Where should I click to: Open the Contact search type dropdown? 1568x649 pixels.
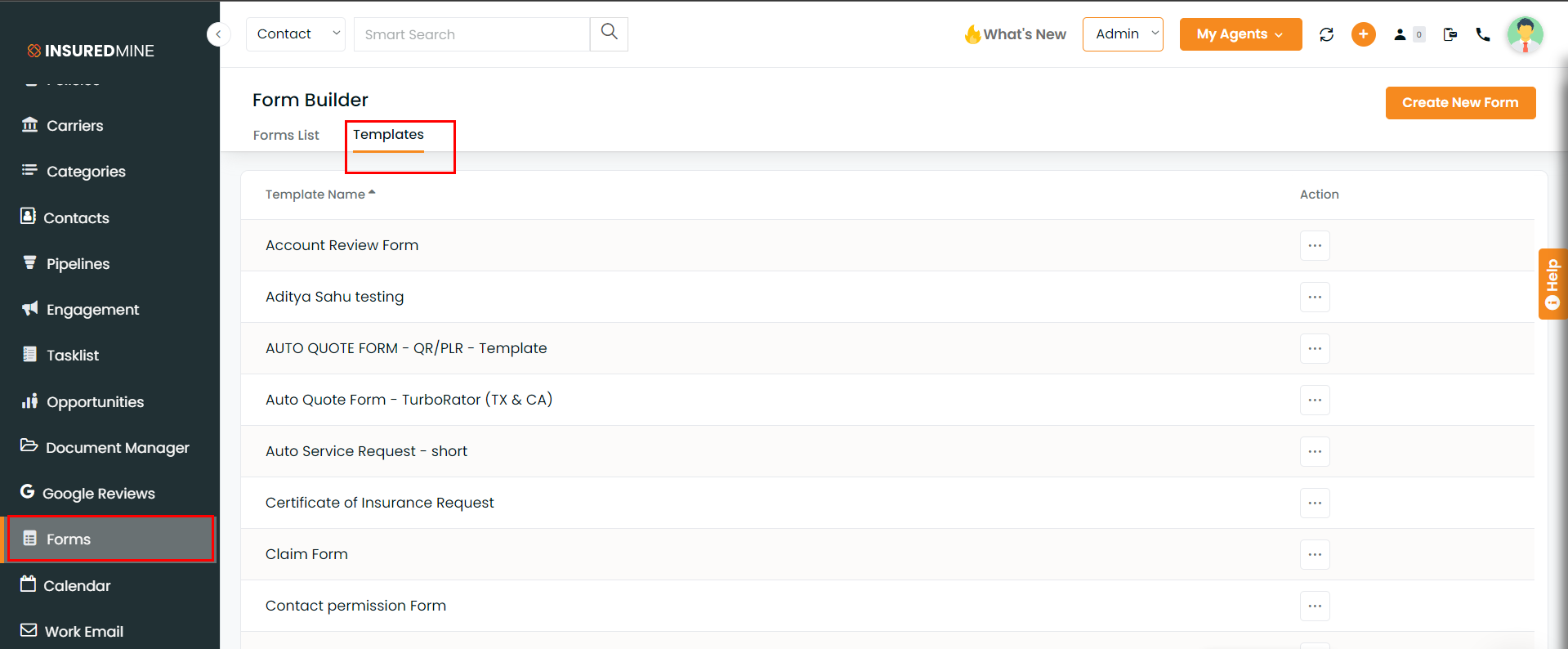296,34
